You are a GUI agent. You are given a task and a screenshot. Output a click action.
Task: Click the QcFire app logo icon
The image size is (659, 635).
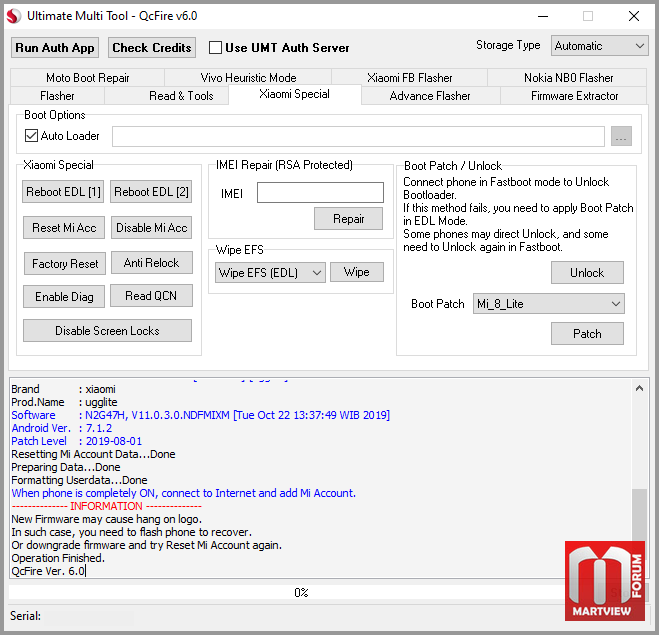(x=13, y=16)
